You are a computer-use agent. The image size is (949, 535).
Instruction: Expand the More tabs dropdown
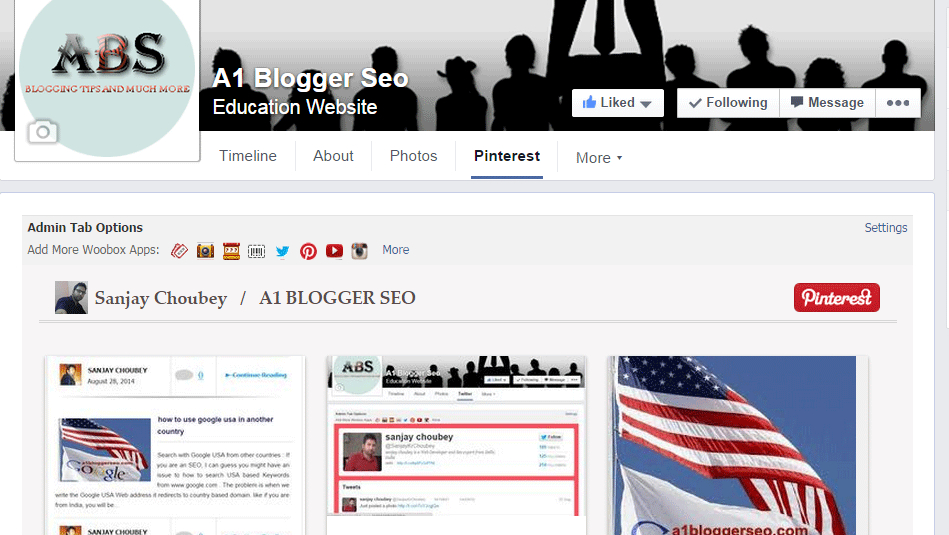(599, 158)
